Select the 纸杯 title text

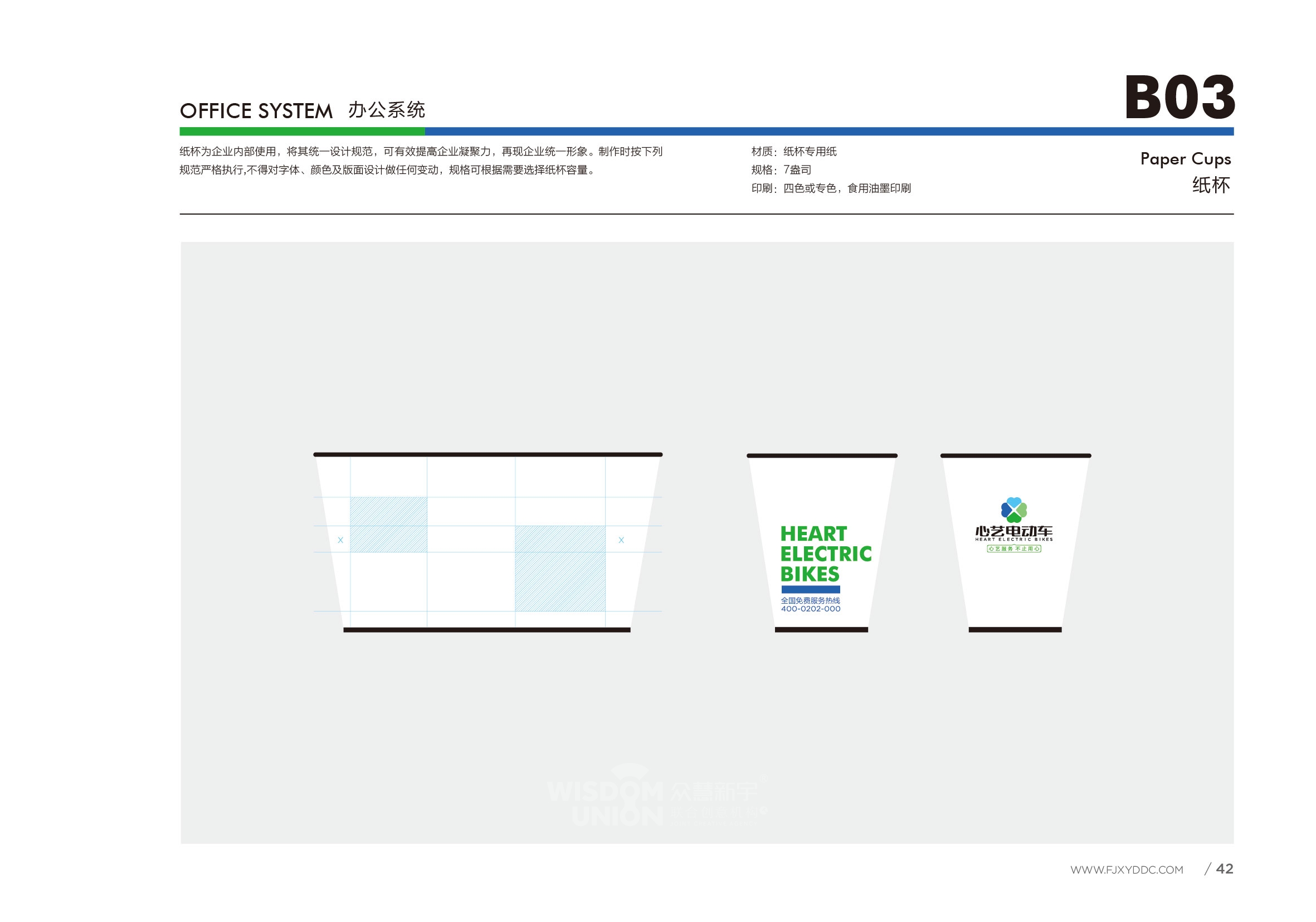tap(1211, 185)
